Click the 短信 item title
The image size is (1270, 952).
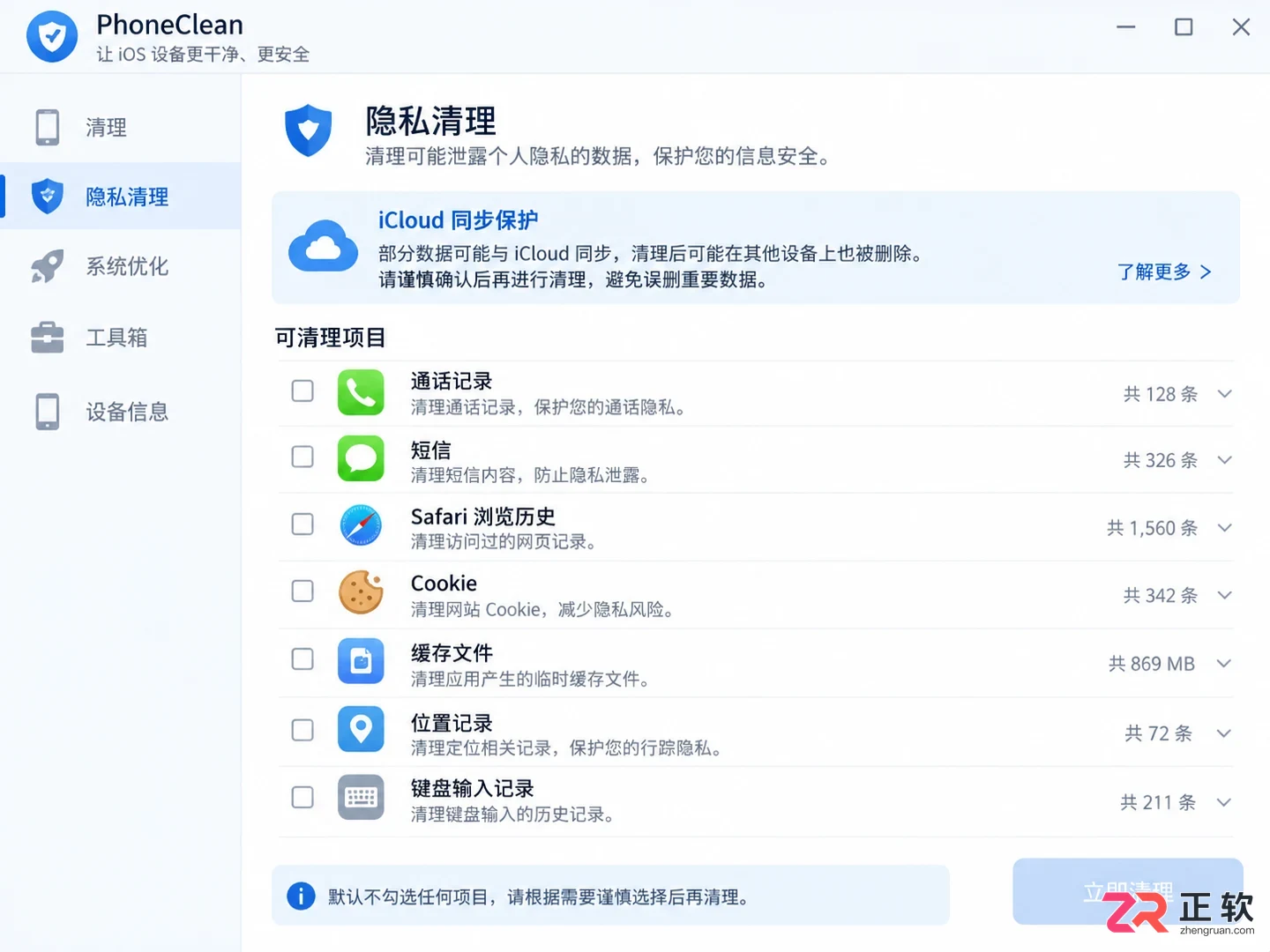click(430, 450)
